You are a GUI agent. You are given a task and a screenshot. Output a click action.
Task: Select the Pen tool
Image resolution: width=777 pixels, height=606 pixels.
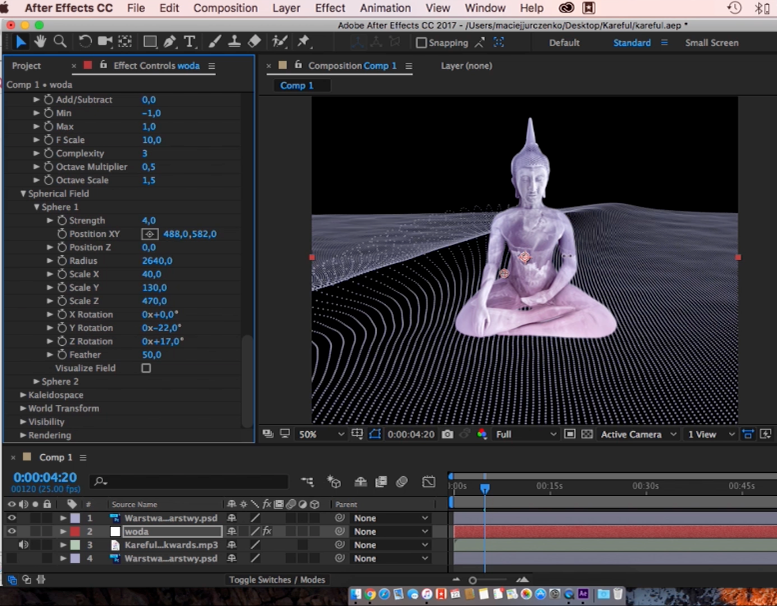click(x=170, y=42)
